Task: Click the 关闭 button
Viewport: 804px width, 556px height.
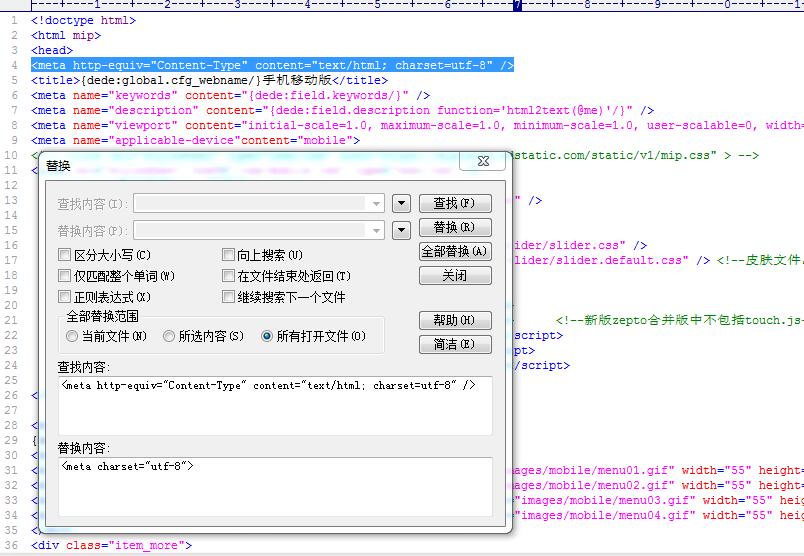Action: coord(454,275)
